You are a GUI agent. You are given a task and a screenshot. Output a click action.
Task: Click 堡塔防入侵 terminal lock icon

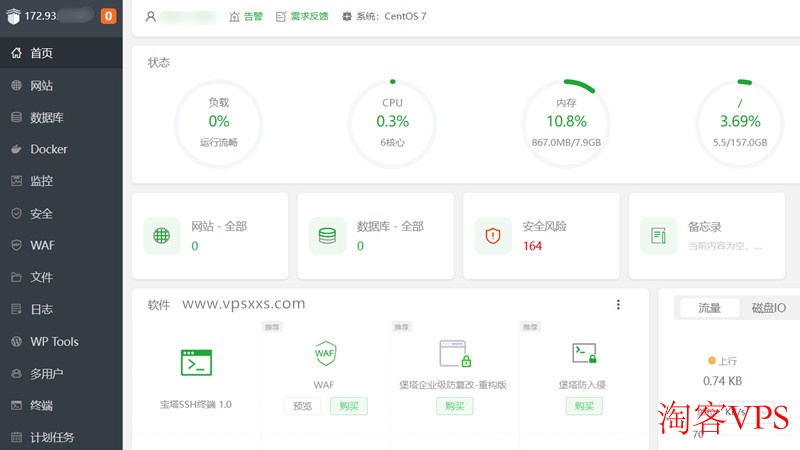584,353
